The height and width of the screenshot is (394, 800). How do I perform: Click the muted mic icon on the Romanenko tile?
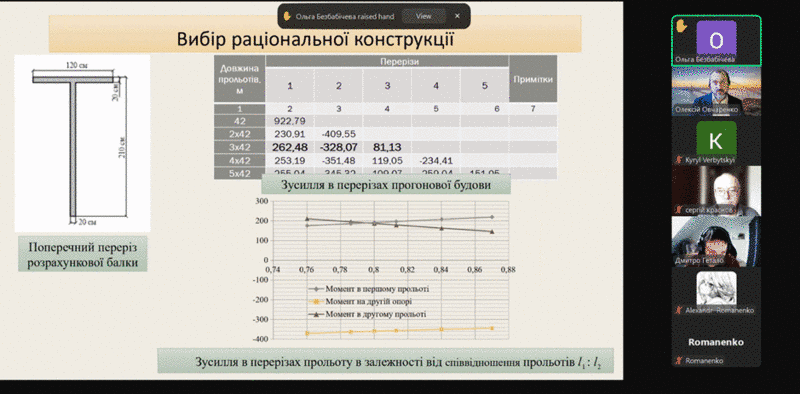[679, 360]
